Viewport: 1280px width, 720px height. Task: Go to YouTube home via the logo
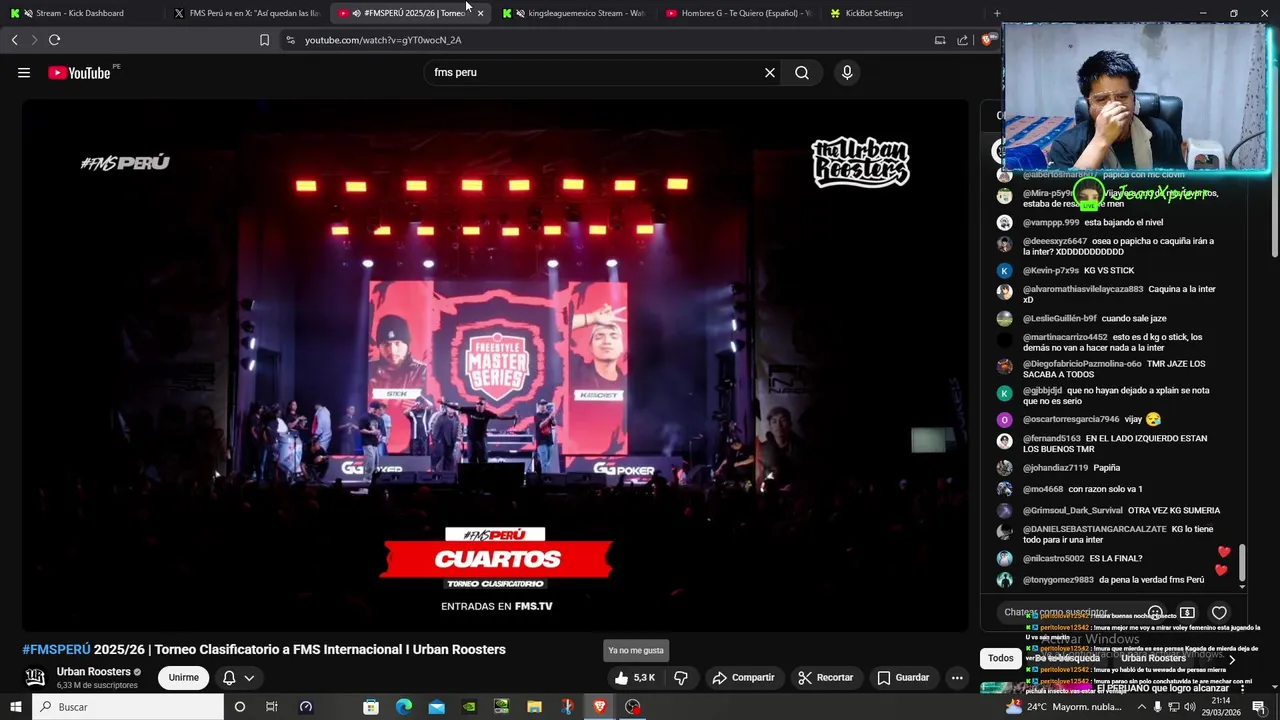click(79, 72)
